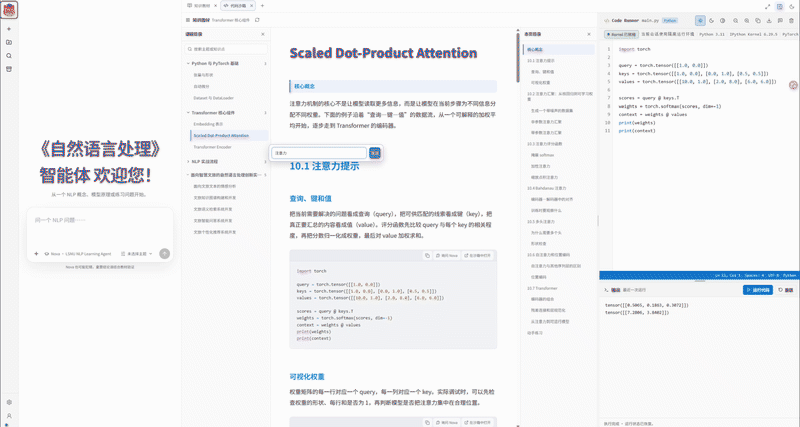Collapse the Transformer 核心组件 section
This screenshot has width=800, height=427.
coord(227,112)
